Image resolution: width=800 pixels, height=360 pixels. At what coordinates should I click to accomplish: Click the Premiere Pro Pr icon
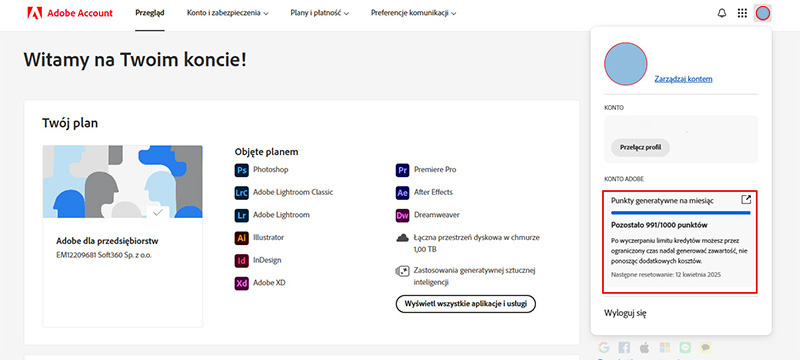403,170
